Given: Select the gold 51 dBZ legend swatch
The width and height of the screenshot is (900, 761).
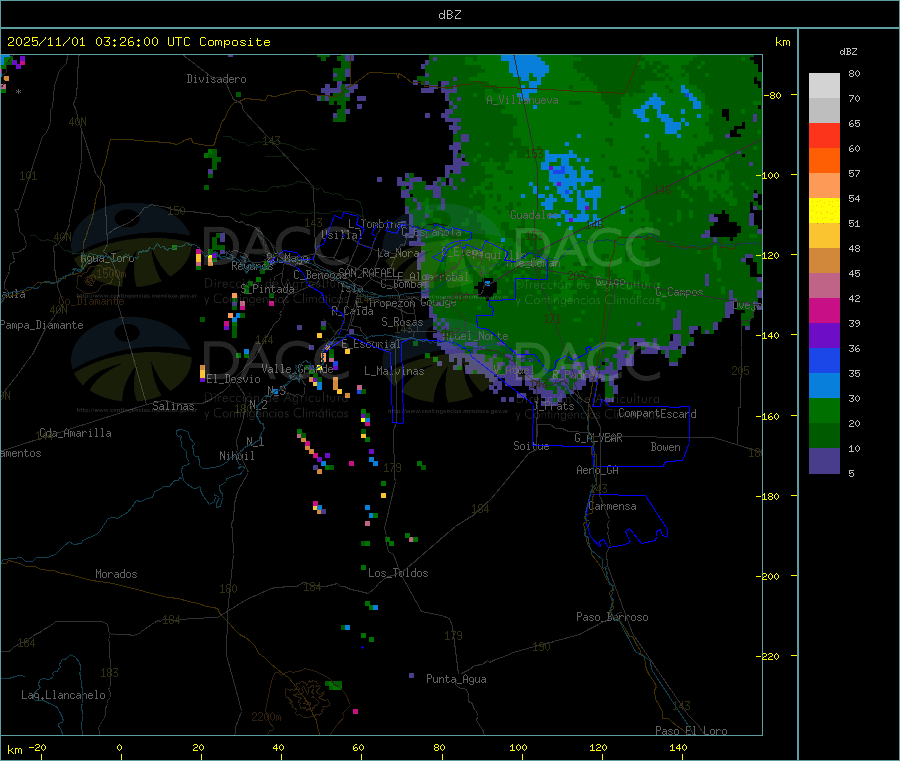Looking at the screenshot, I should click(824, 235).
